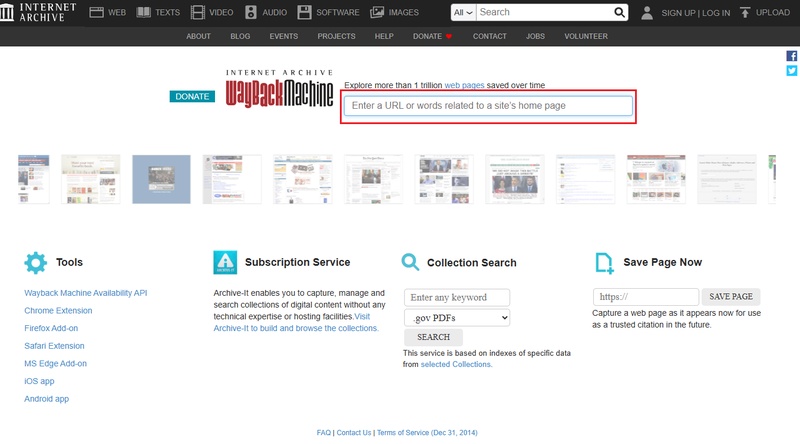Open the FAQ footer link
Image resolution: width=800 pixels, height=444 pixels.
[323, 433]
